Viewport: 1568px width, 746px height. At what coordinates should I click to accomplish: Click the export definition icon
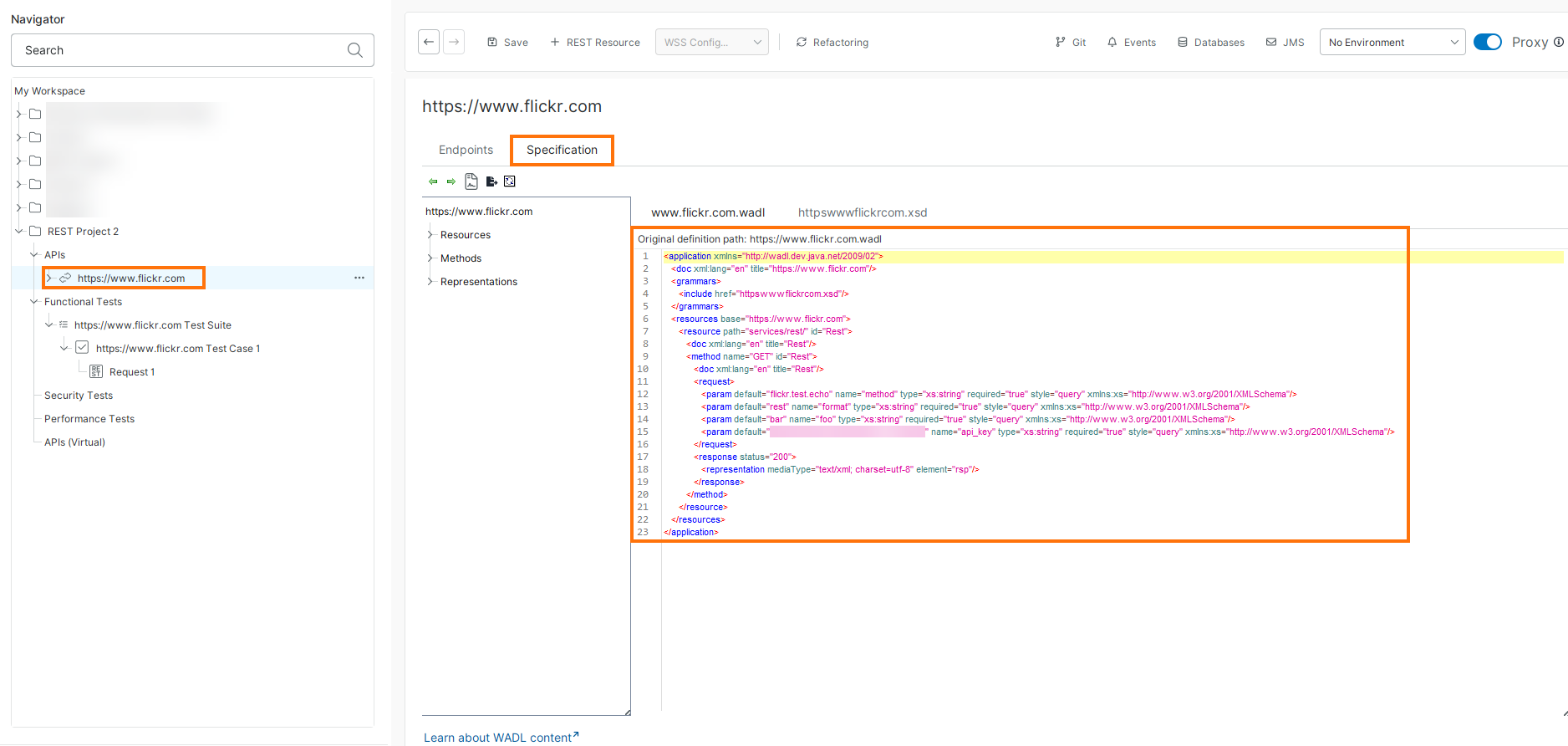[x=491, y=181]
